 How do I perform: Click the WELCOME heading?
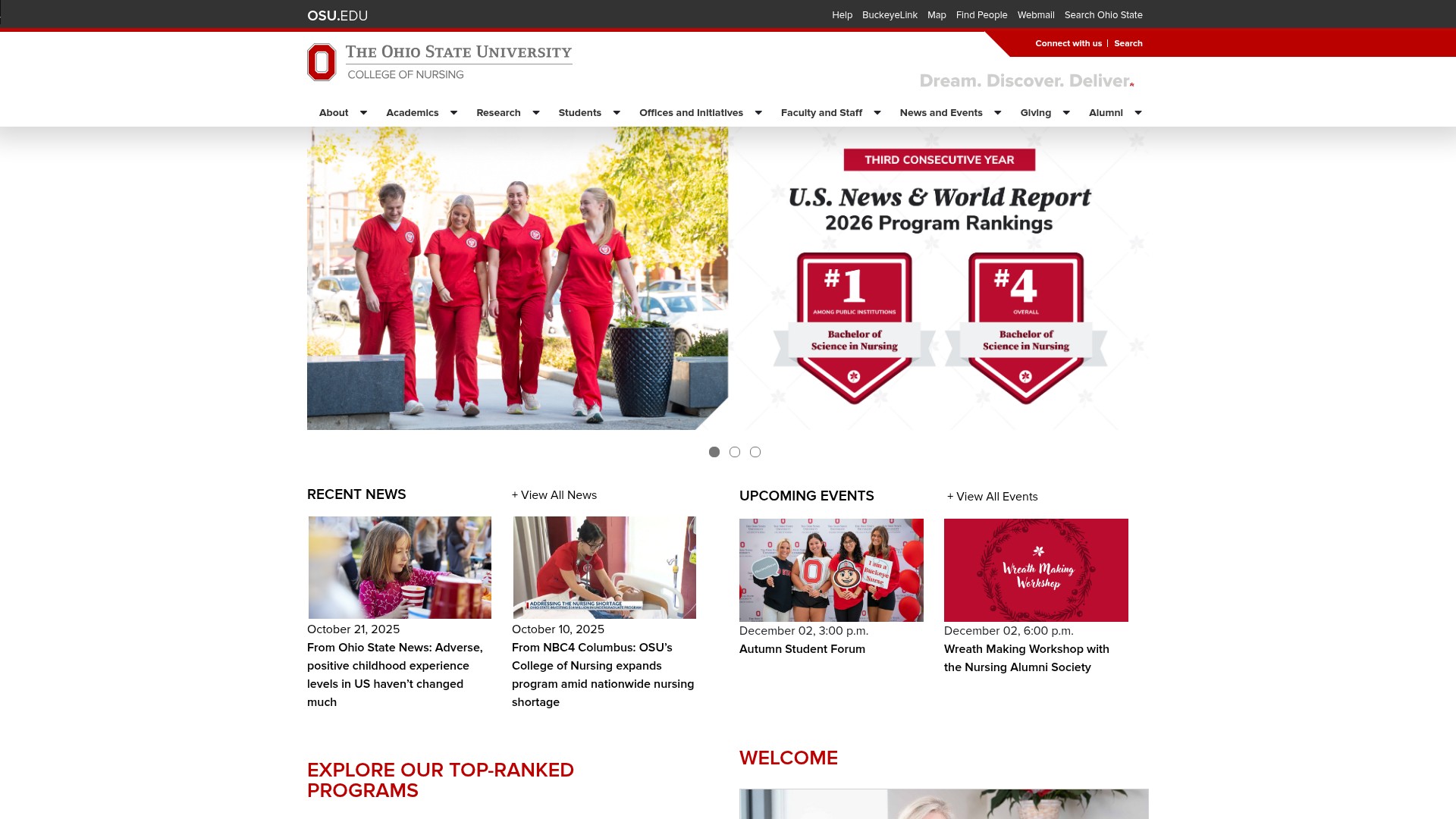coord(789,758)
